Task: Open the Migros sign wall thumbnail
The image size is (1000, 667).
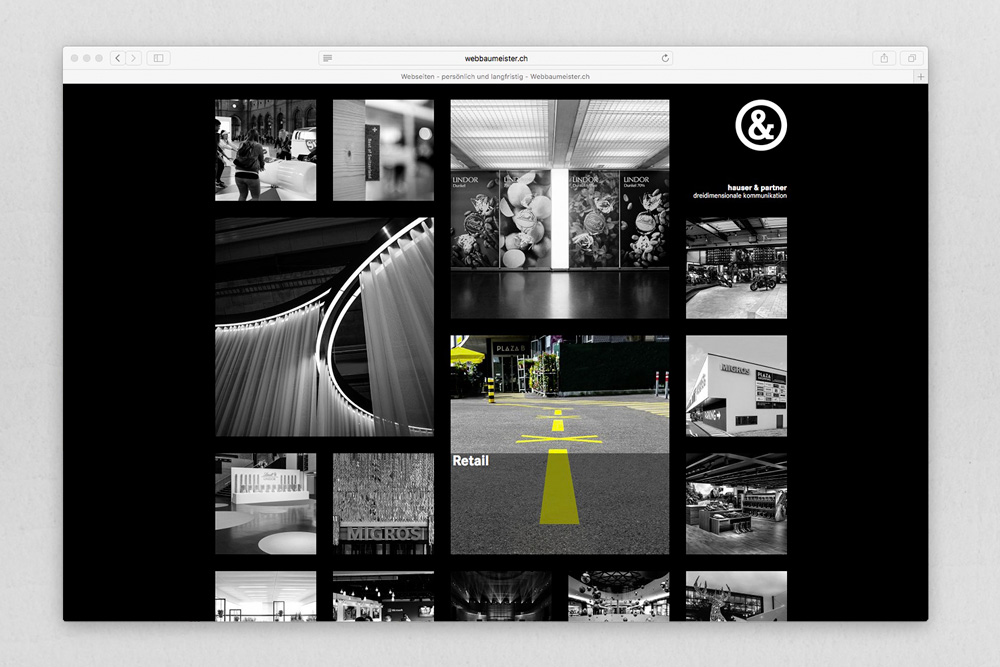Action: tap(383, 504)
